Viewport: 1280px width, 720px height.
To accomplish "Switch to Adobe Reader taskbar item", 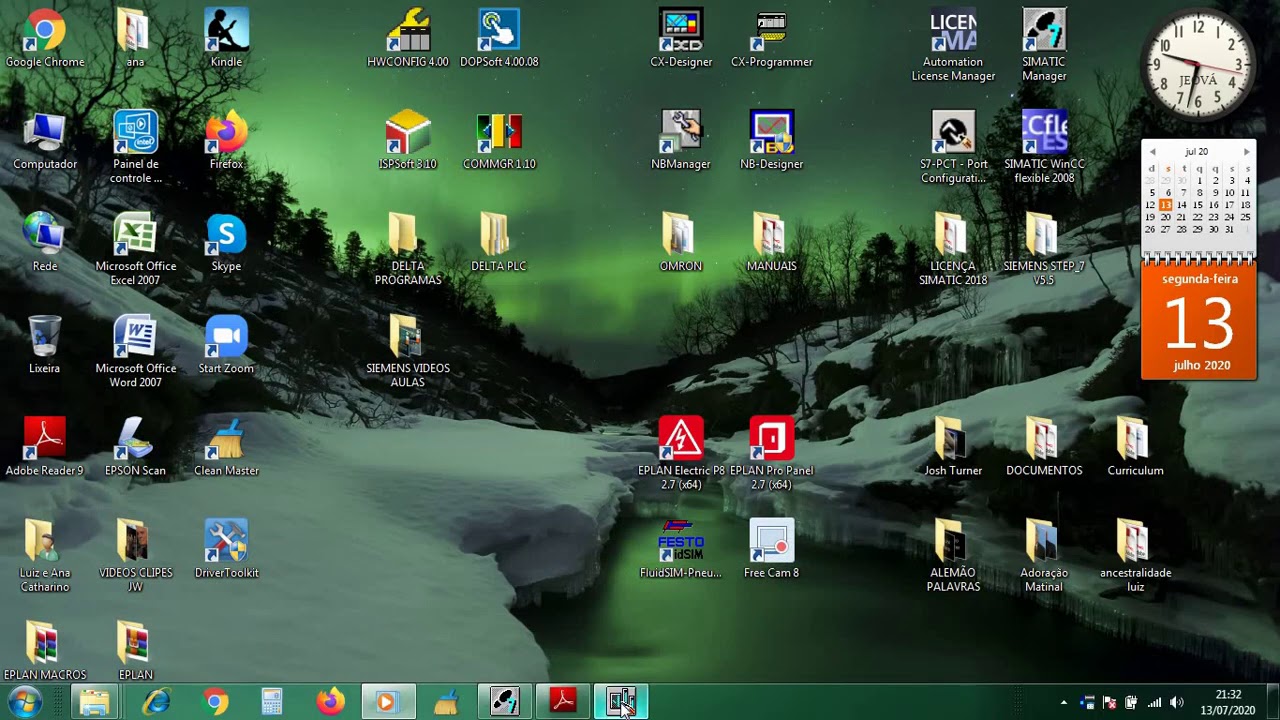I will tap(563, 702).
